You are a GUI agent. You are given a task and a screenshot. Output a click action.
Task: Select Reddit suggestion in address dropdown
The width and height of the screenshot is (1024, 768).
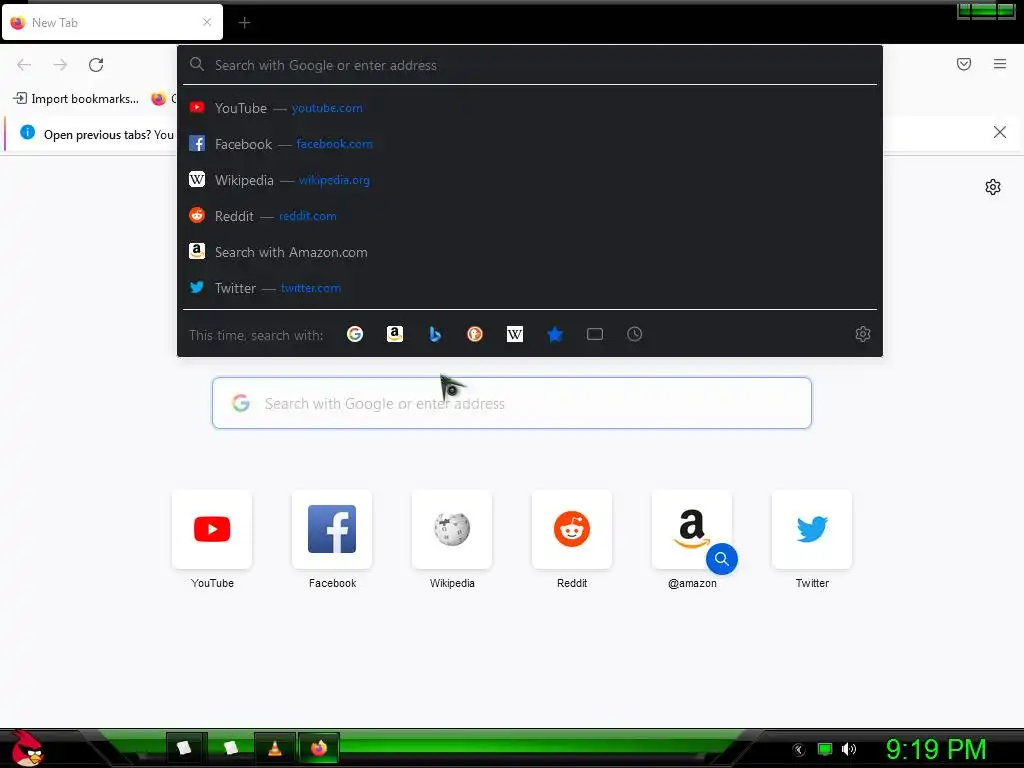[x=530, y=216]
